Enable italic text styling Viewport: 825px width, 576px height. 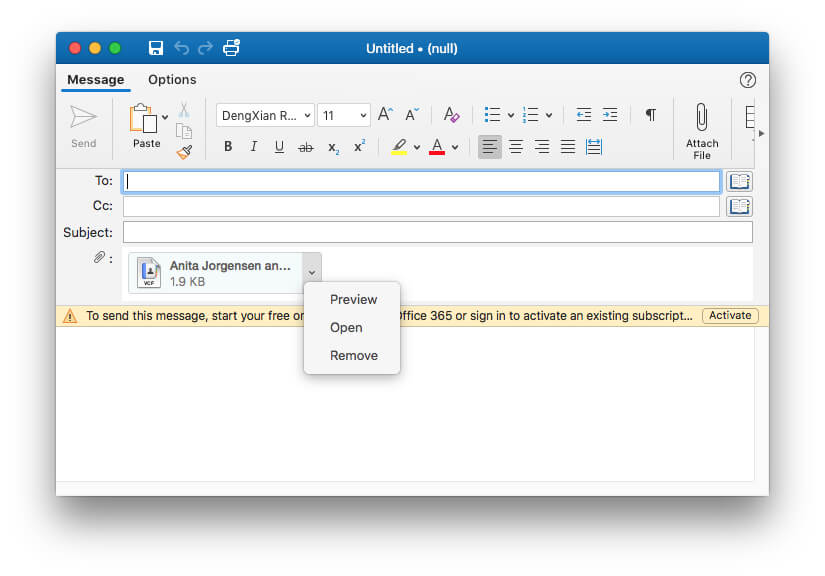[x=253, y=147]
